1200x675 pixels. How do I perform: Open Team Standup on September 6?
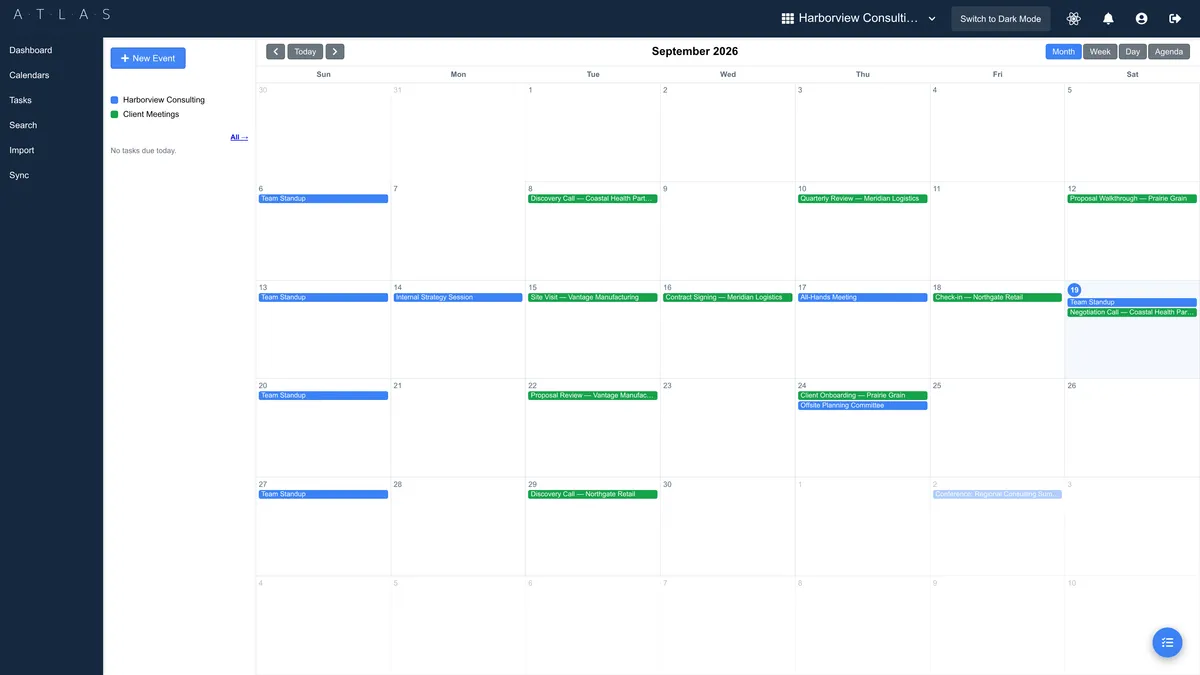pyautogui.click(x=323, y=199)
